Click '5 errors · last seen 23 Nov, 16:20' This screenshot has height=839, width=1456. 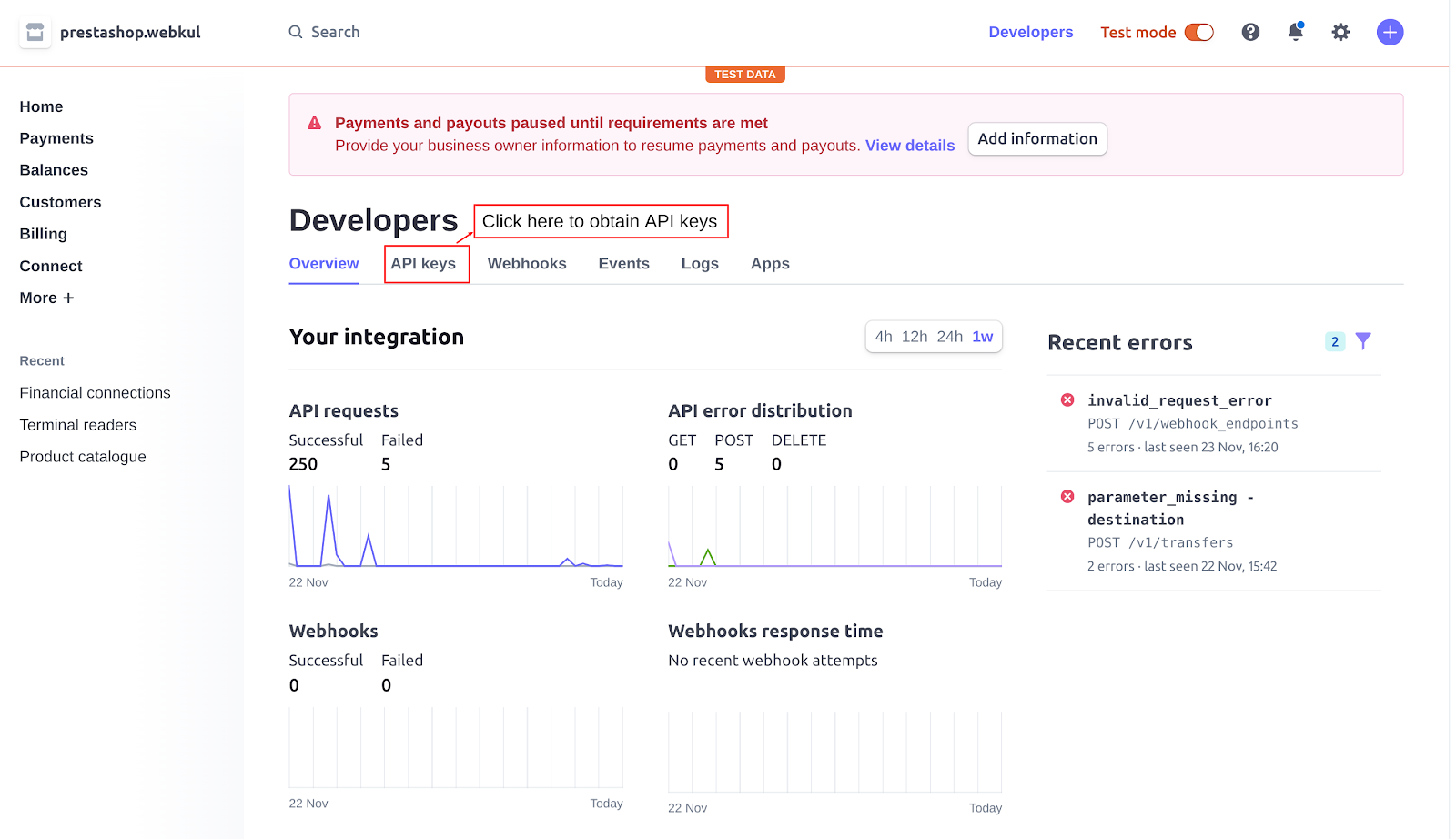coord(1182,448)
